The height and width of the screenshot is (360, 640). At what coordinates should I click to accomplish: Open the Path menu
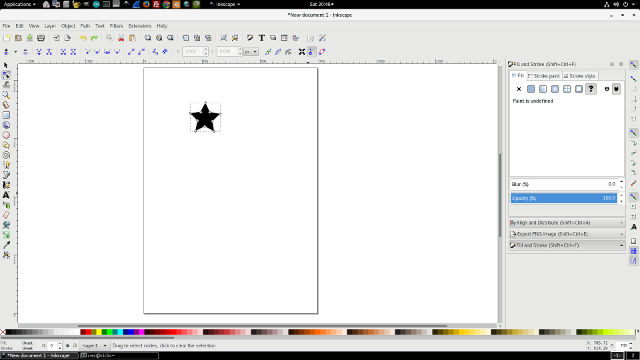85,26
